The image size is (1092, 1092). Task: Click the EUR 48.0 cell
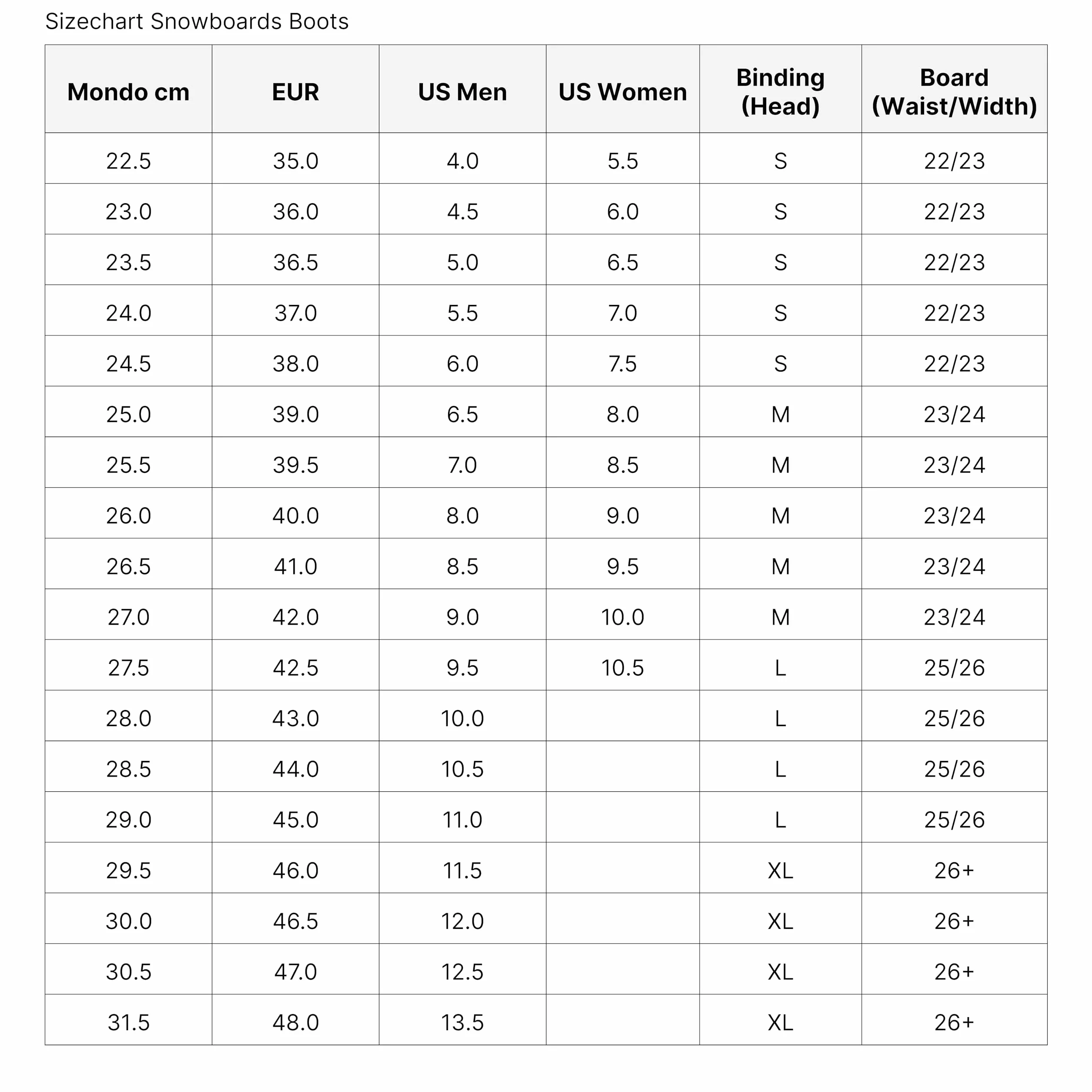point(295,1022)
